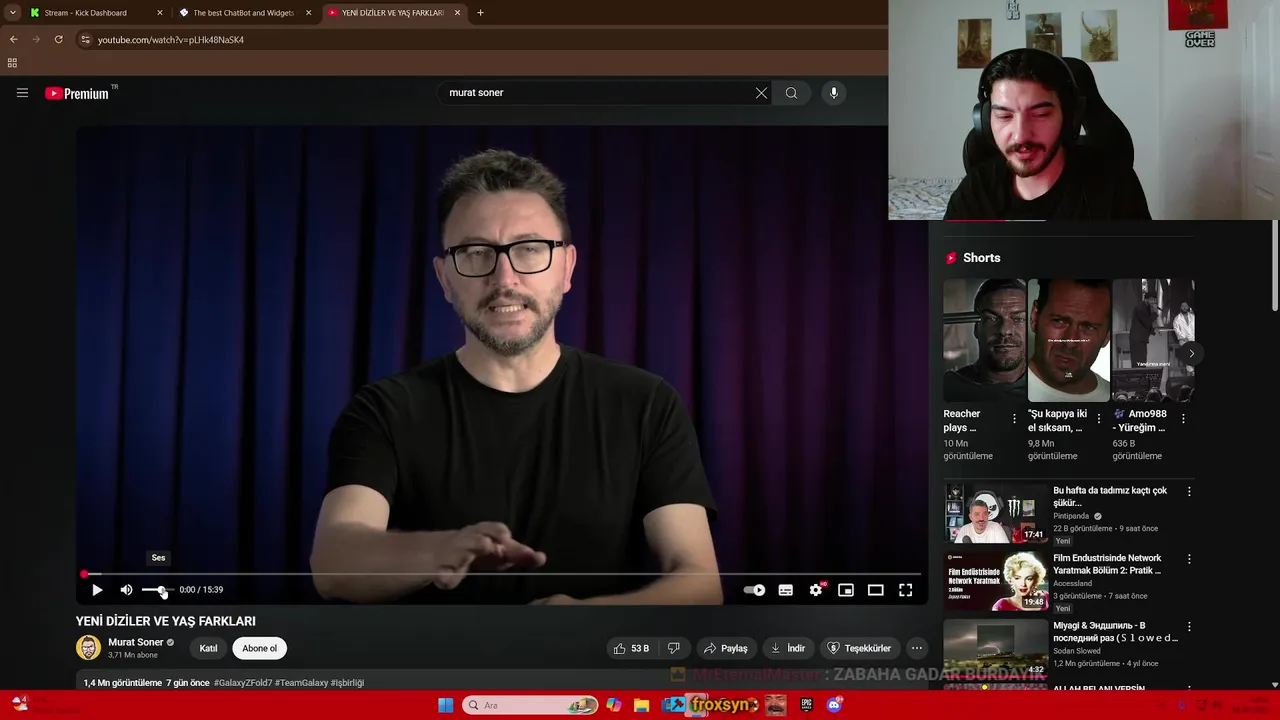Open "Bu hafta da tadımız kaçtı" video title
The width and height of the screenshot is (1280, 720).
(x=1110, y=497)
